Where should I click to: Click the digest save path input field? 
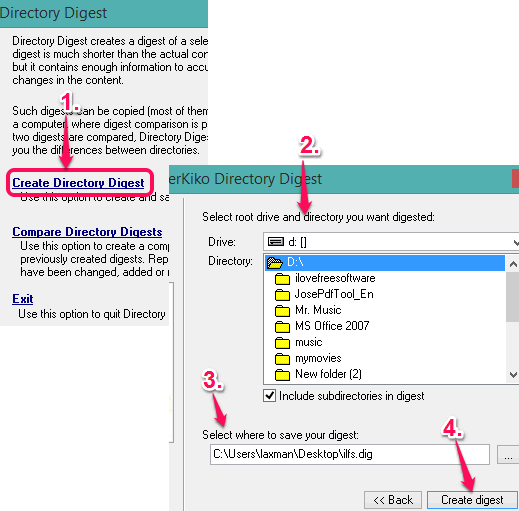pos(350,454)
